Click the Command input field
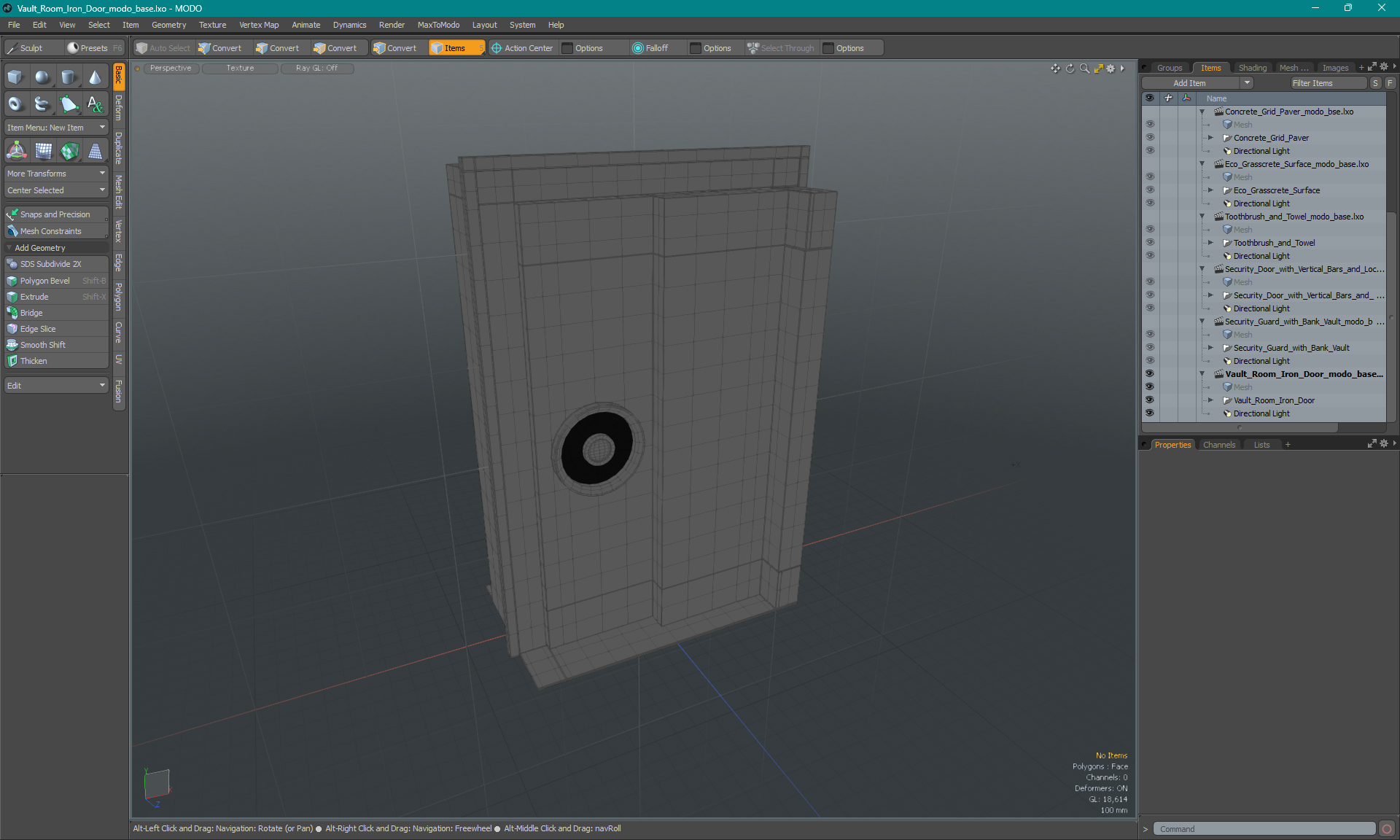 pyautogui.click(x=1264, y=829)
